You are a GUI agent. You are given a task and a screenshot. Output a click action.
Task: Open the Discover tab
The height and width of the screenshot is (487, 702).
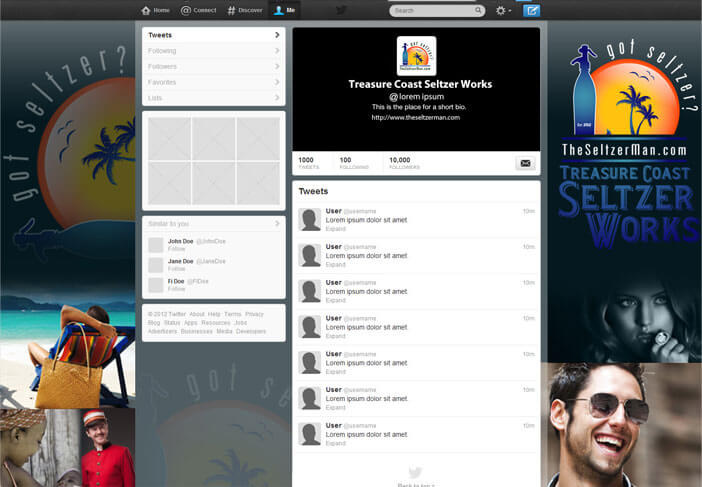[244, 10]
